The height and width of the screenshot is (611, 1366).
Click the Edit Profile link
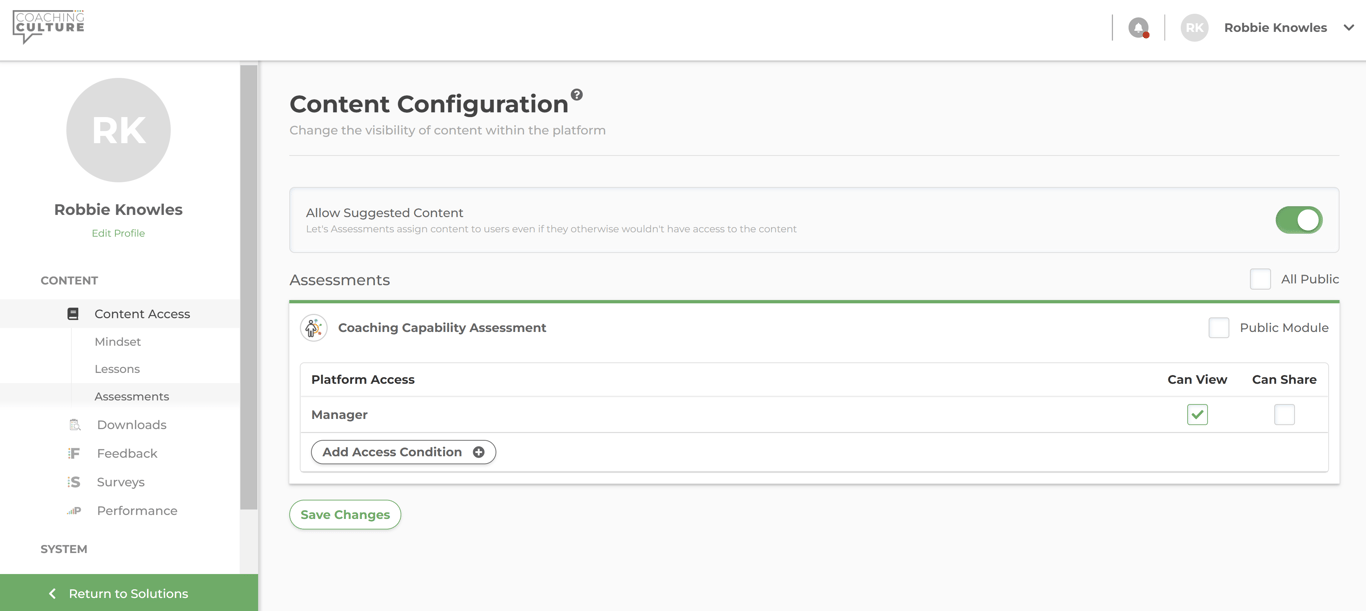click(118, 233)
